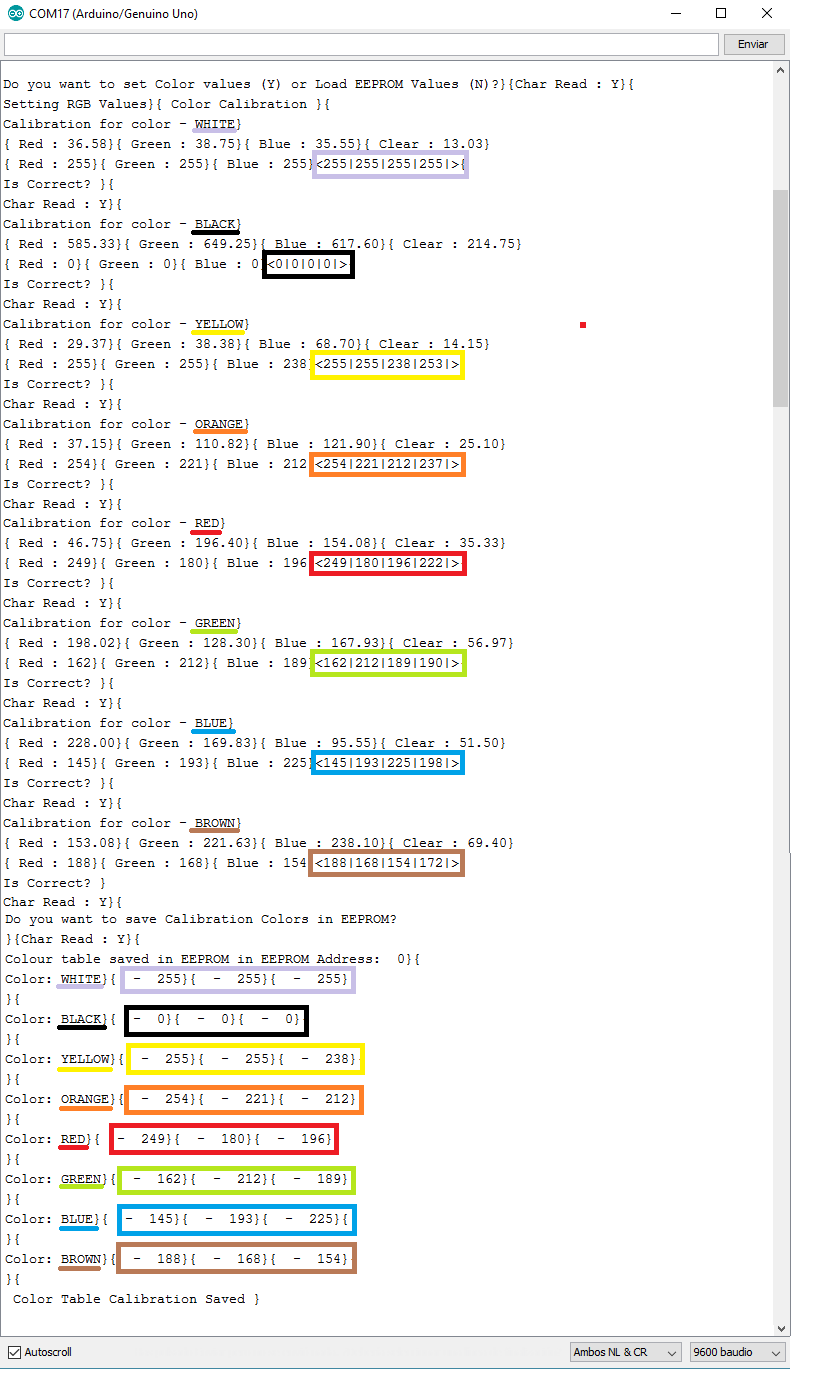Click the 'Colour table saved in EEPROM' line
This screenshot has height=1388, width=817.
(x=213, y=959)
